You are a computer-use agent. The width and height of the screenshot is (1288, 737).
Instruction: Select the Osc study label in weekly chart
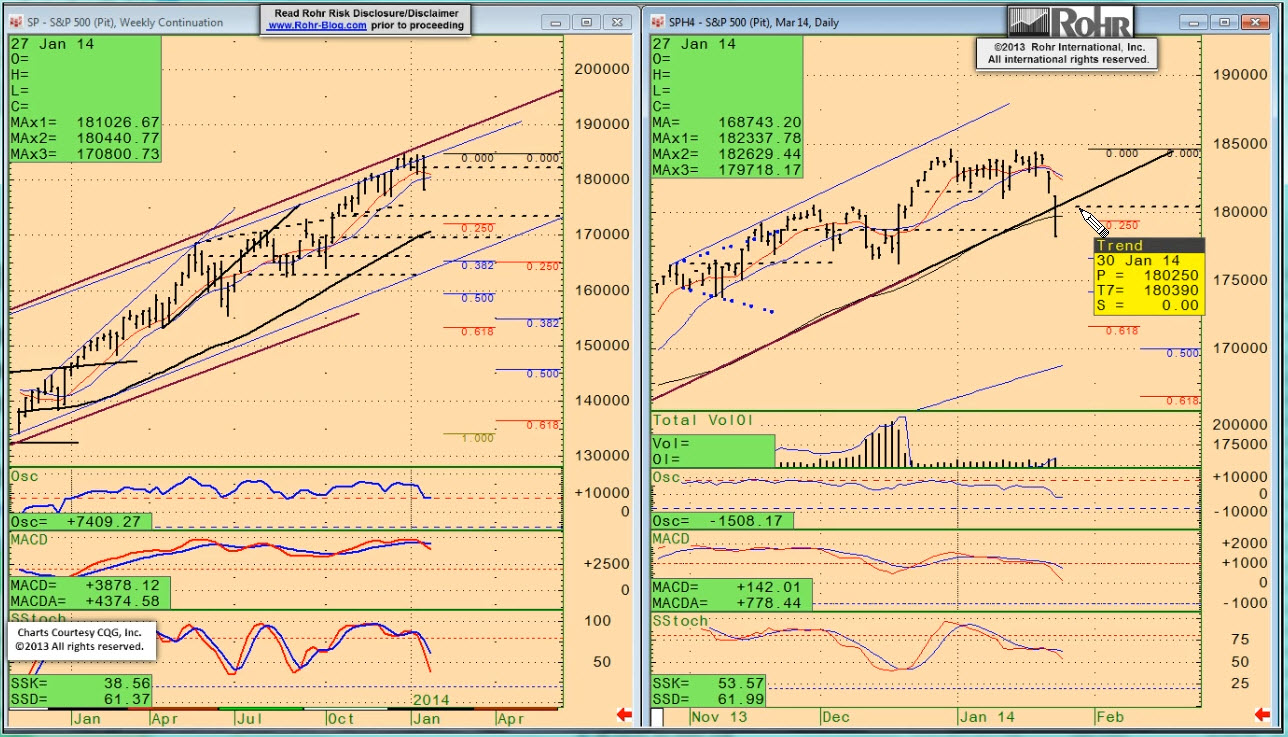point(24,477)
